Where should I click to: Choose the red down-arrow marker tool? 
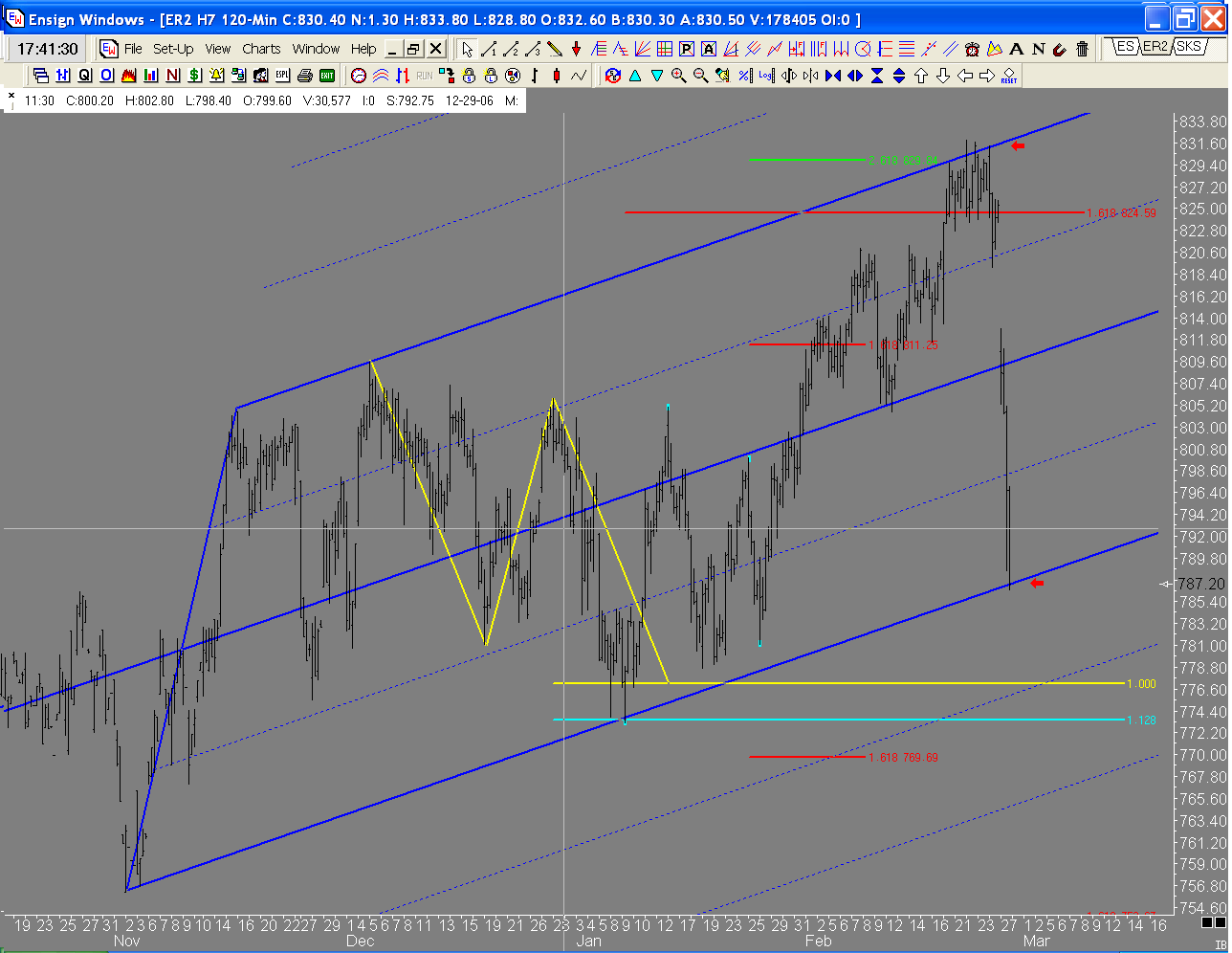[x=576, y=49]
